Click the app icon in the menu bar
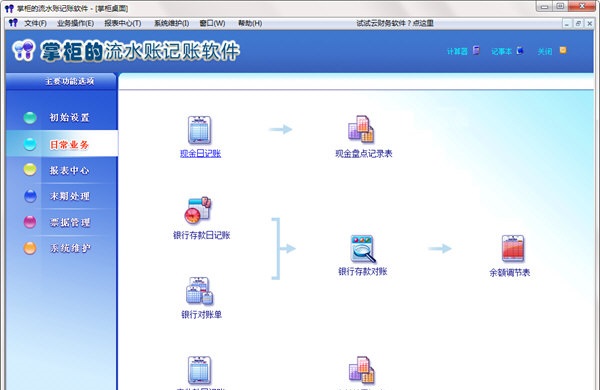Screen dimensions: 600x390 (x=13, y=23)
